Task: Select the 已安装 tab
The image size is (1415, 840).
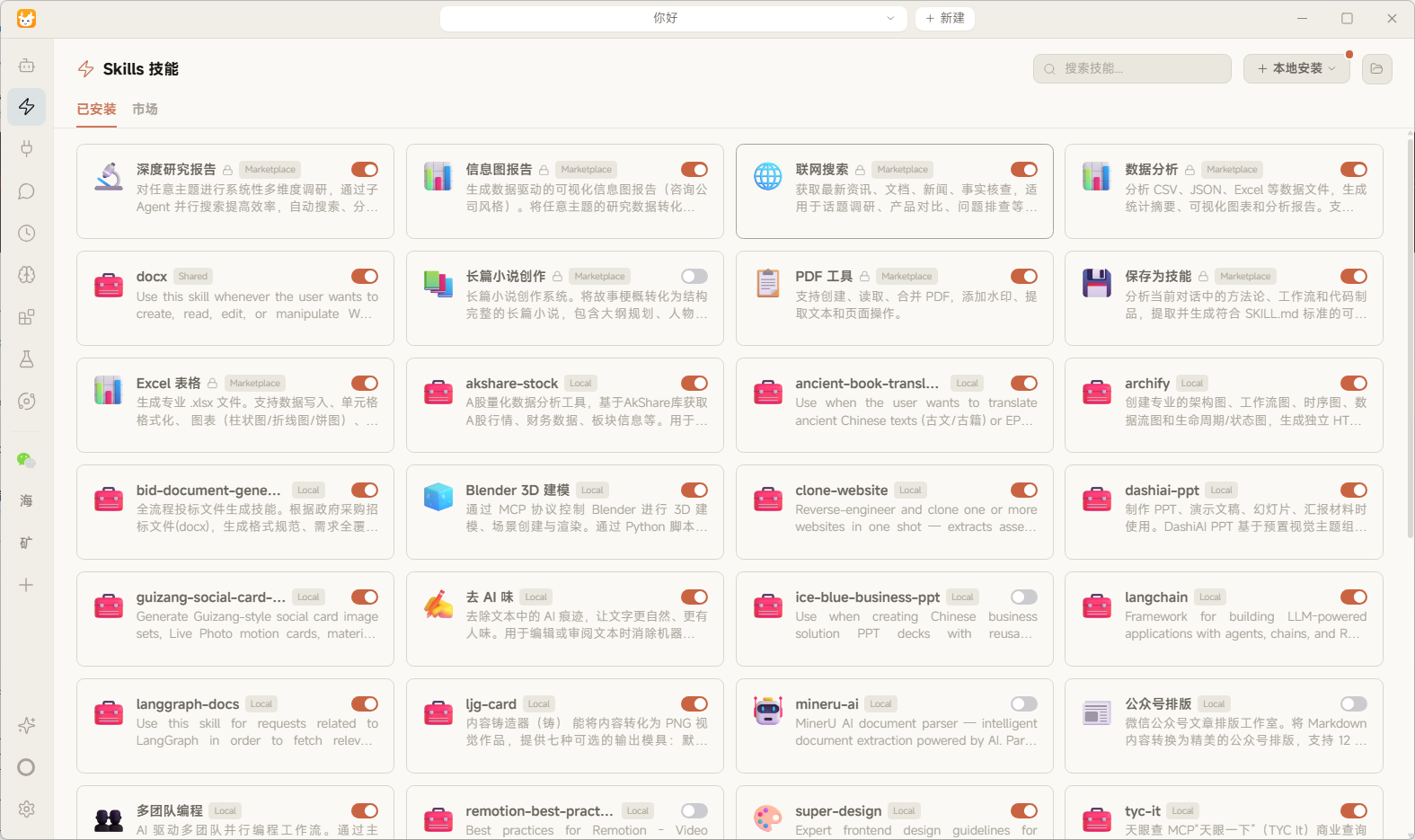Action: tap(96, 110)
